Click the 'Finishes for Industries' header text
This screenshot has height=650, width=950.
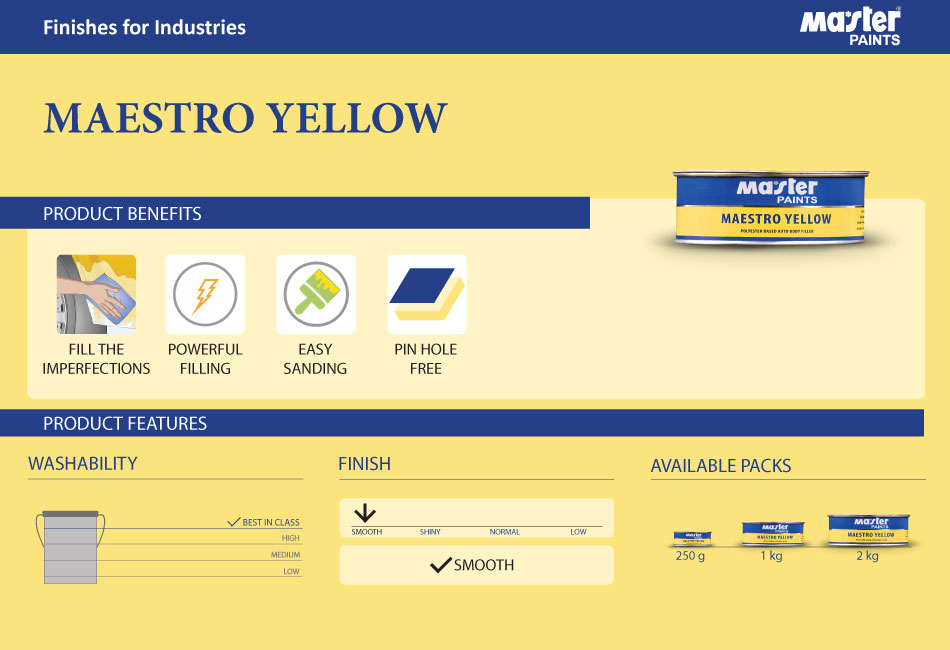pos(144,27)
